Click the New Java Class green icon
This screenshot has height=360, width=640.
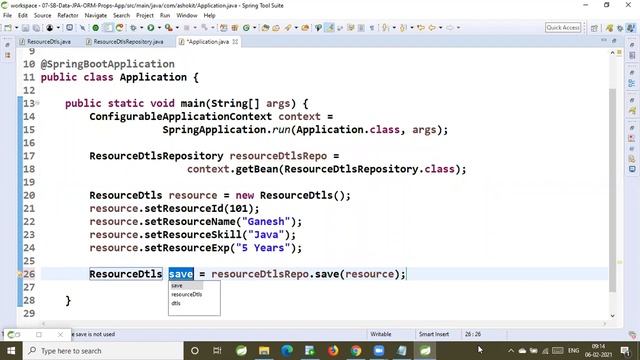coord(246,28)
